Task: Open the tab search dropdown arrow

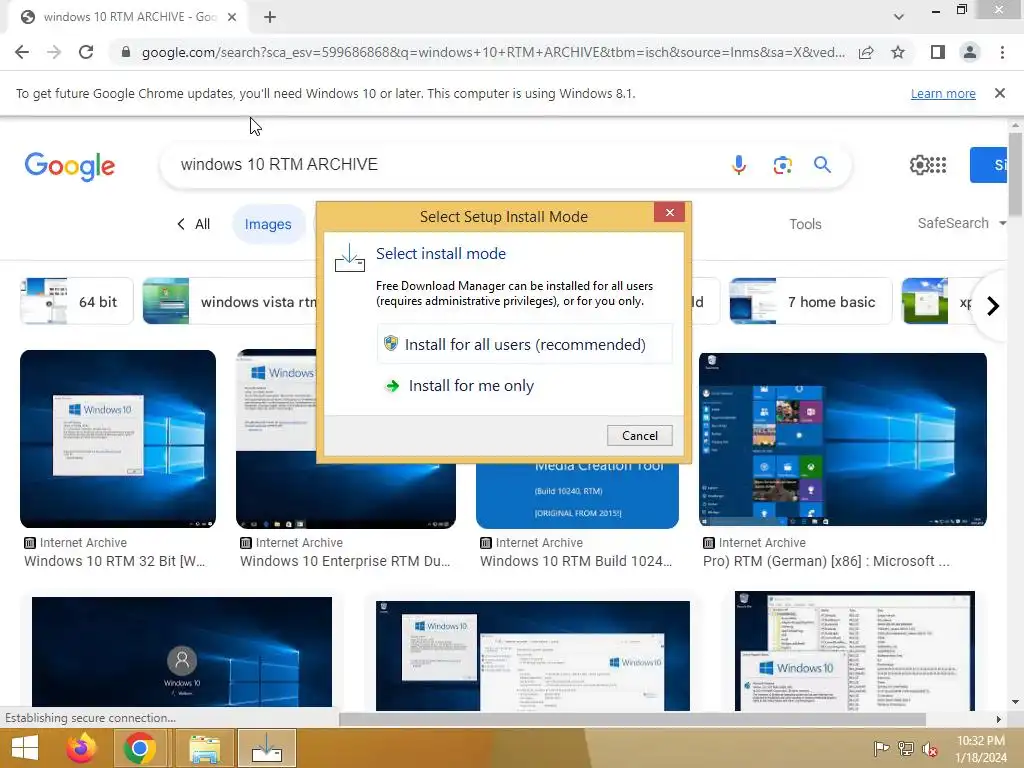Action: pyautogui.click(x=899, y=17)
